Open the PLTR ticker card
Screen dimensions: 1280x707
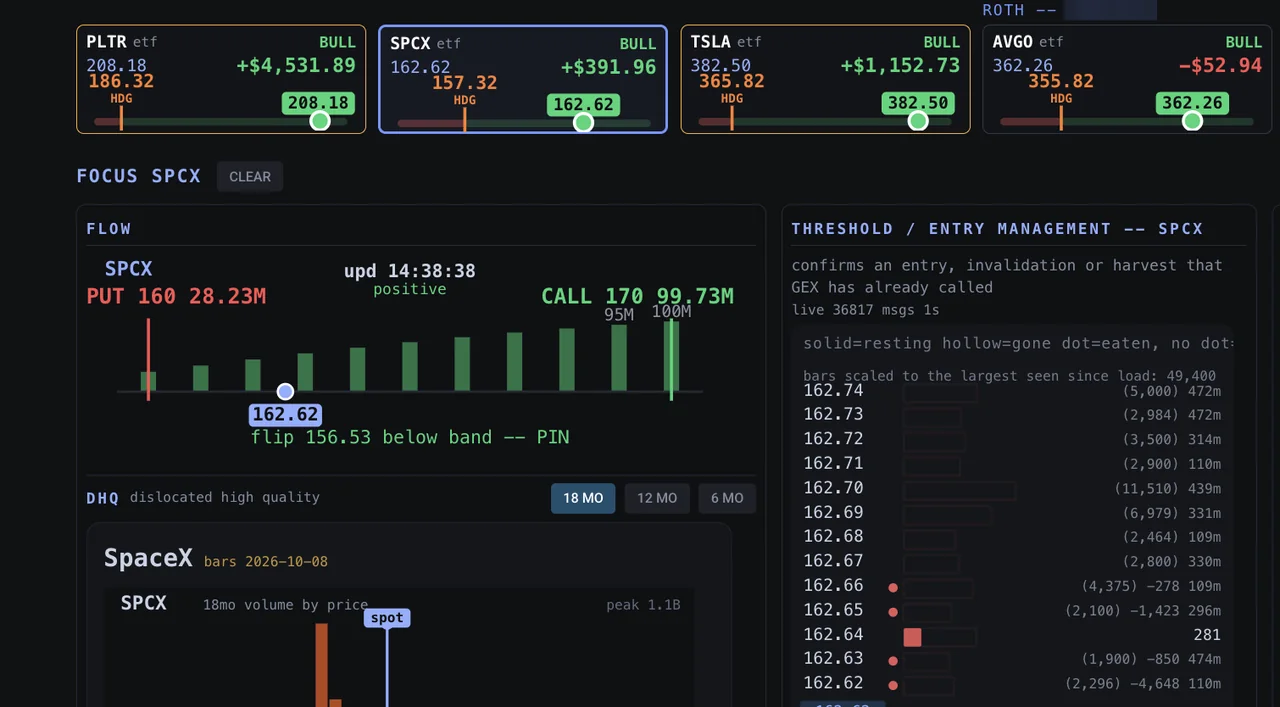(221, 79)
